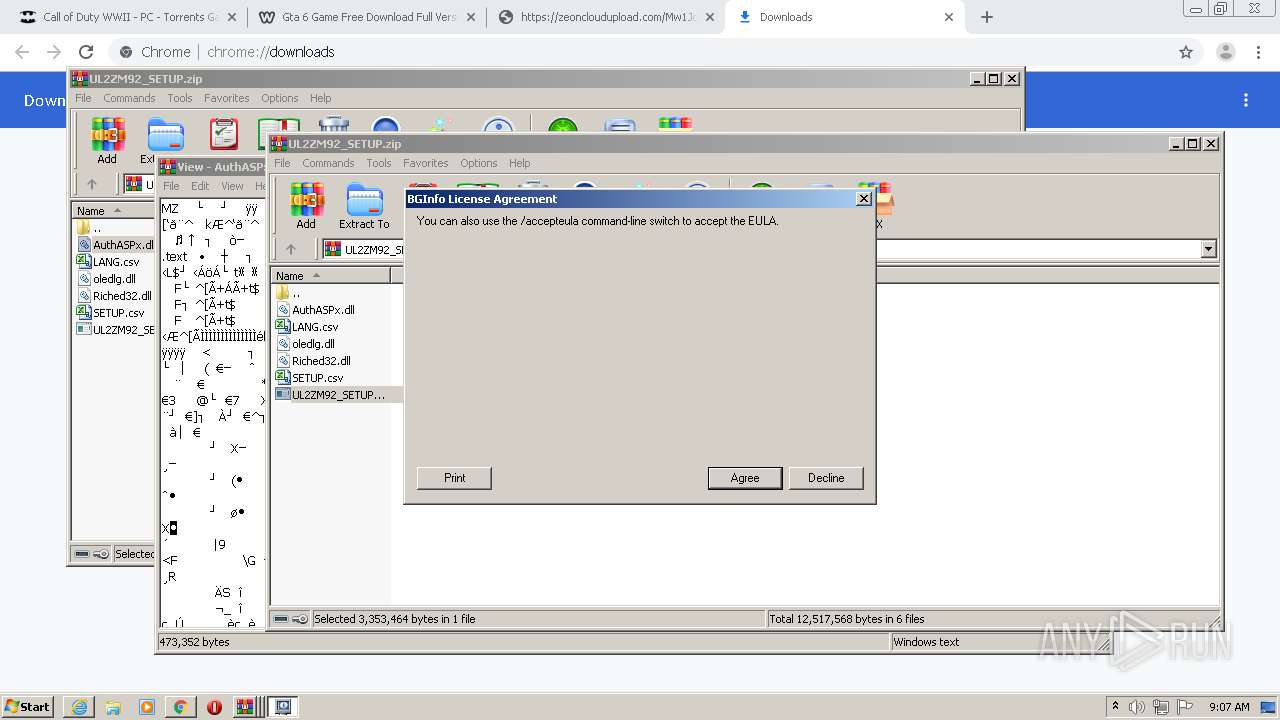Open Edit menu in the View window
The width and height of the screenshot is (1280, 720).
coord(201,186)
